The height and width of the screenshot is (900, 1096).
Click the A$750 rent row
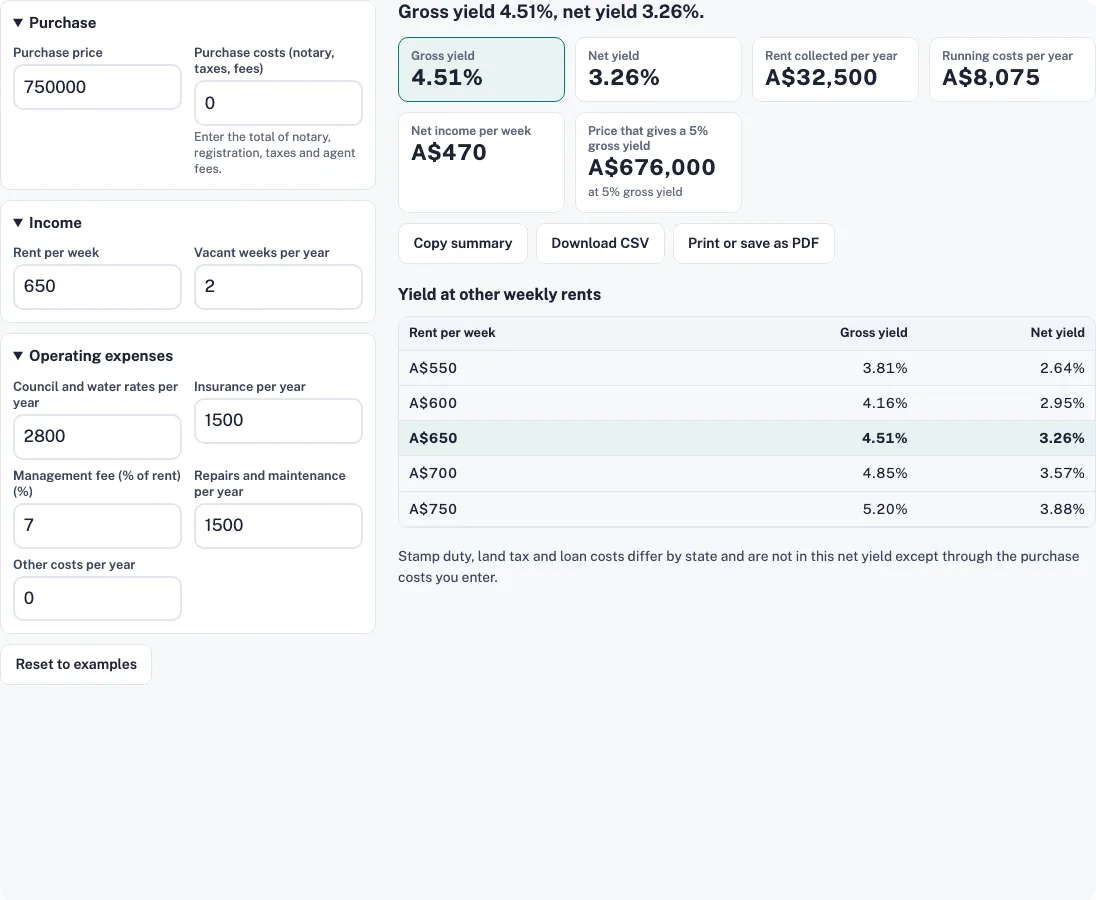click(747, 509)
